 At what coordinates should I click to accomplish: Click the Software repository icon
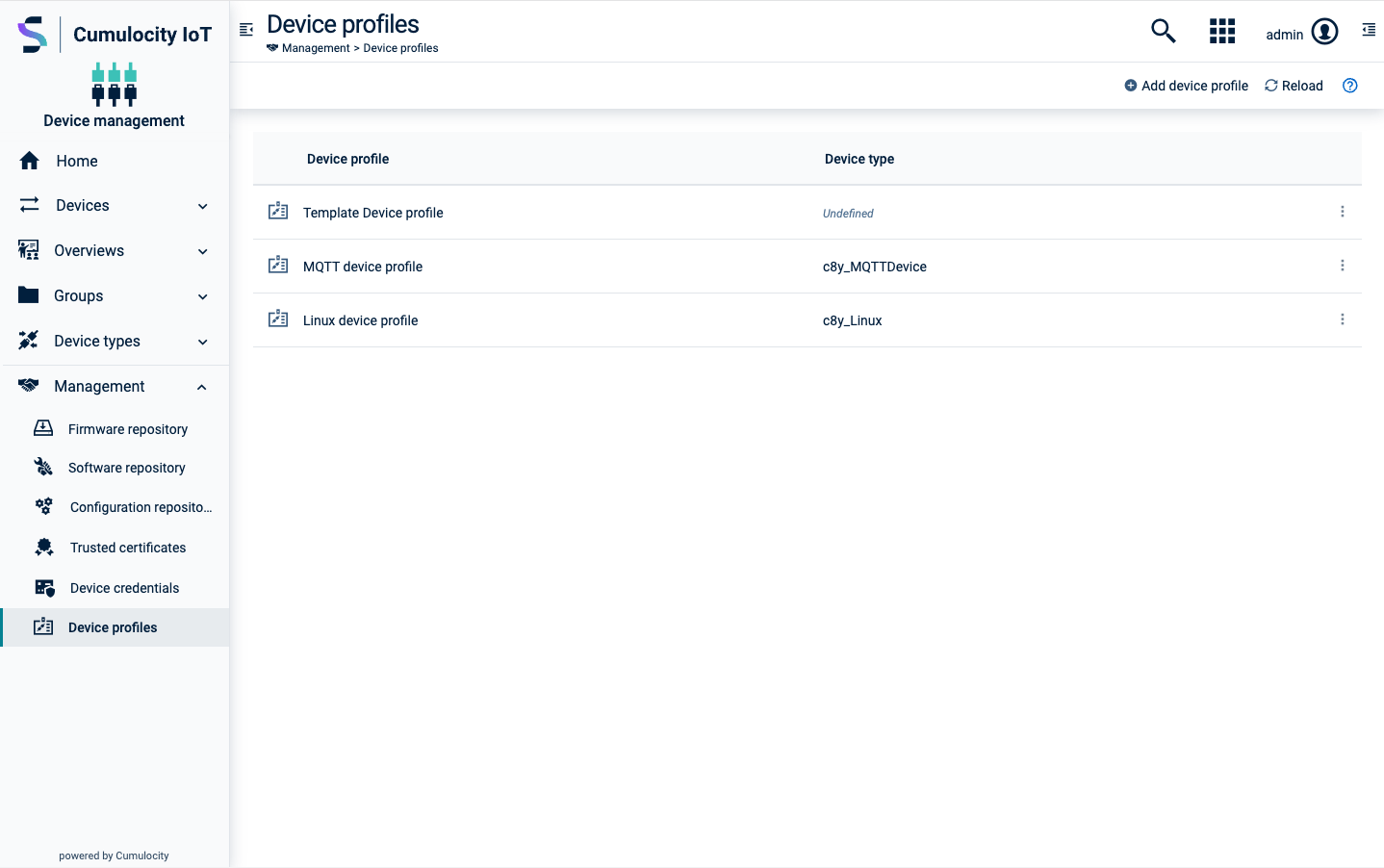[43, 467]
